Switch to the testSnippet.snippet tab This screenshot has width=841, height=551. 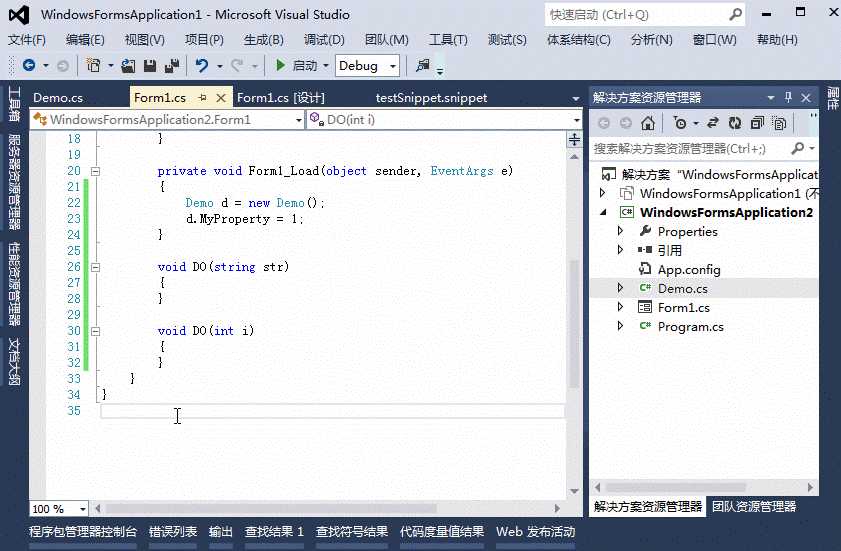tap(431, 98)
